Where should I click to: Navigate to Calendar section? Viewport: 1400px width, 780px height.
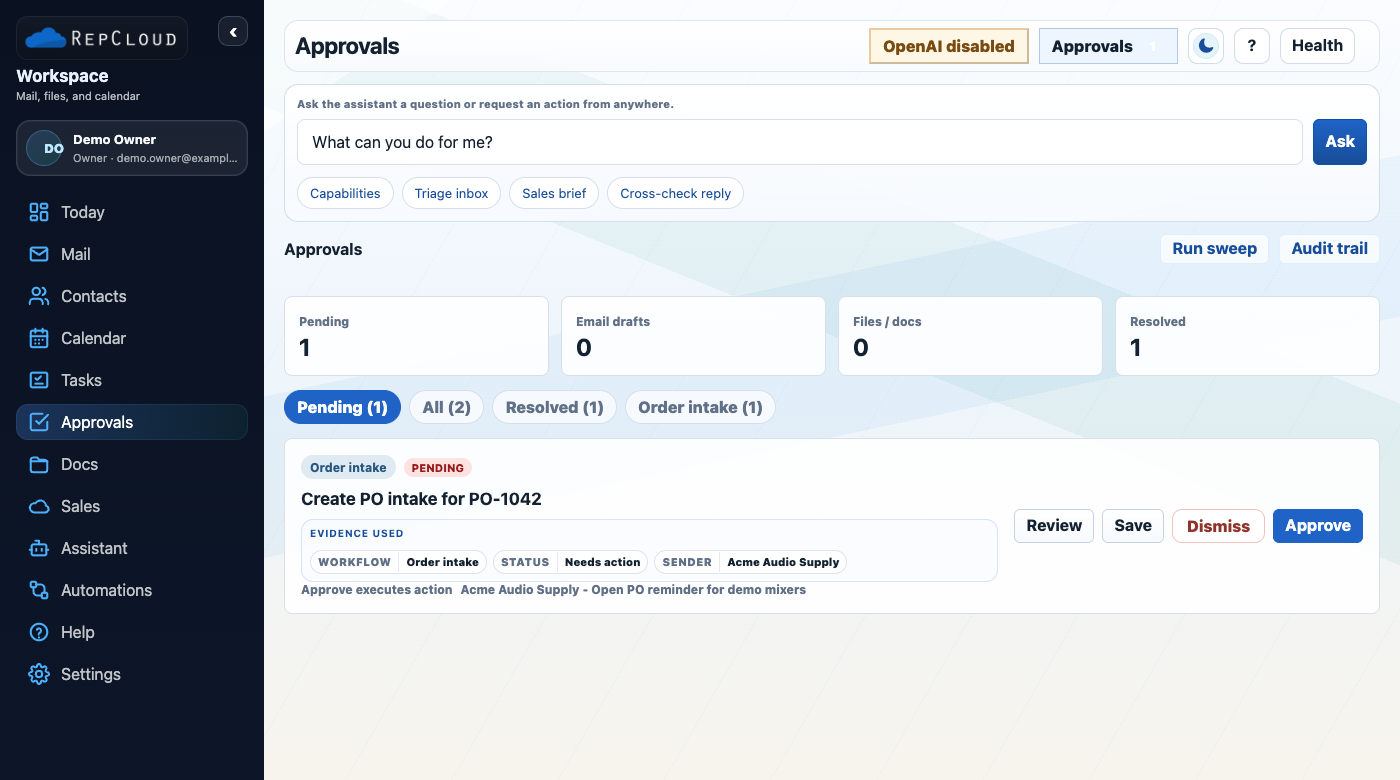point(94,338)
